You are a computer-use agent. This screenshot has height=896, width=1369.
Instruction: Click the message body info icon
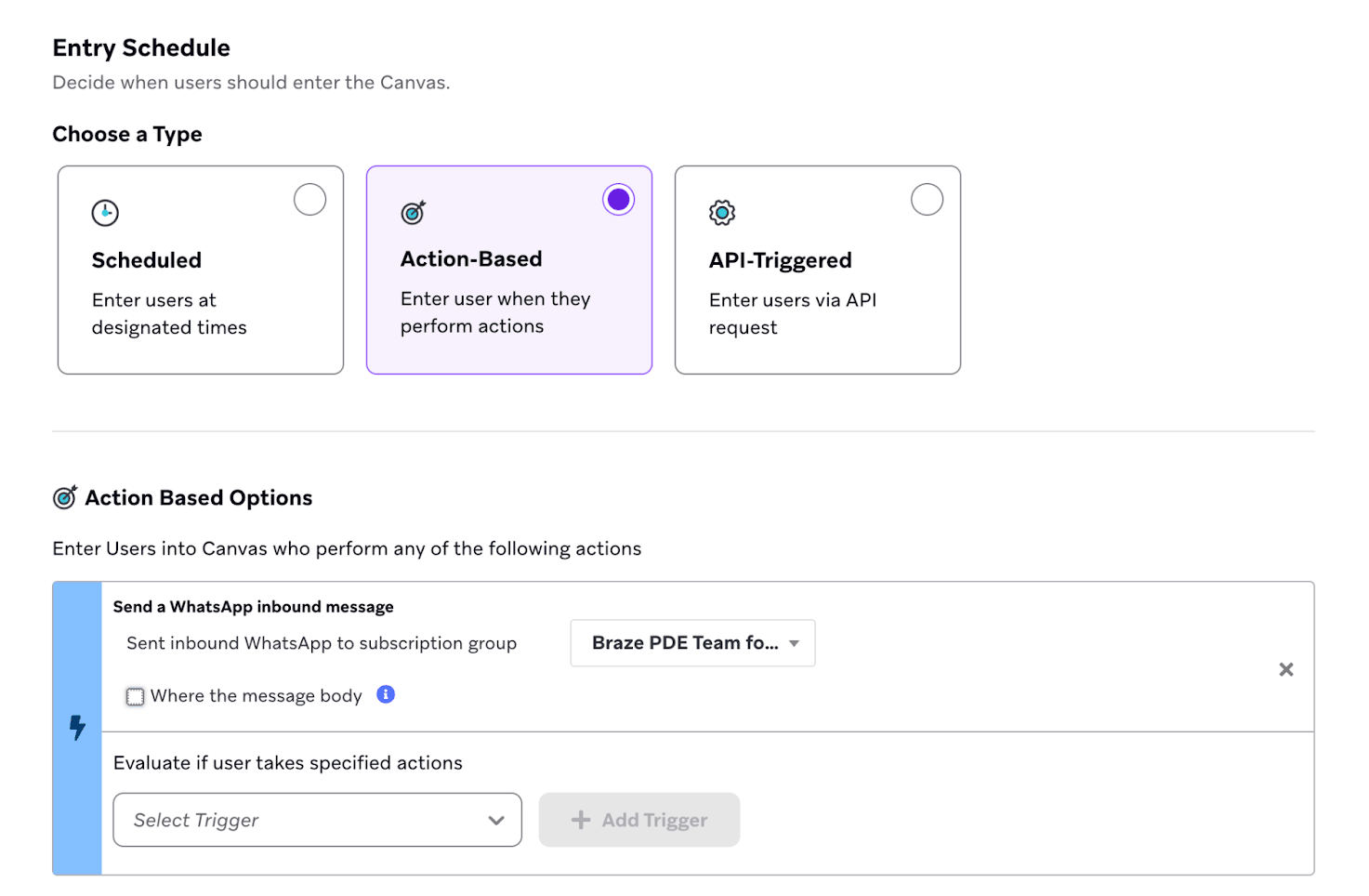point(386,694)
